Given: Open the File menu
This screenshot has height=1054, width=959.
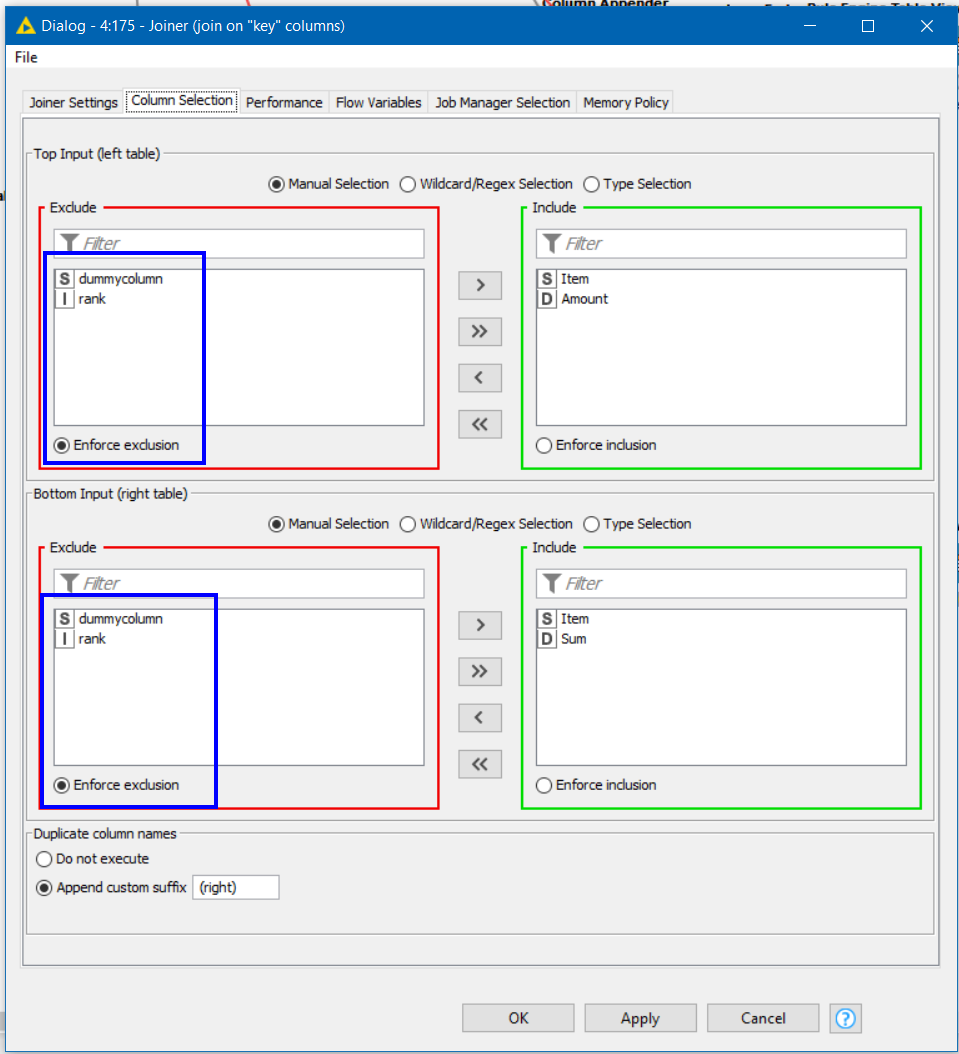Looking at the screenshot, I should point(26,57).
